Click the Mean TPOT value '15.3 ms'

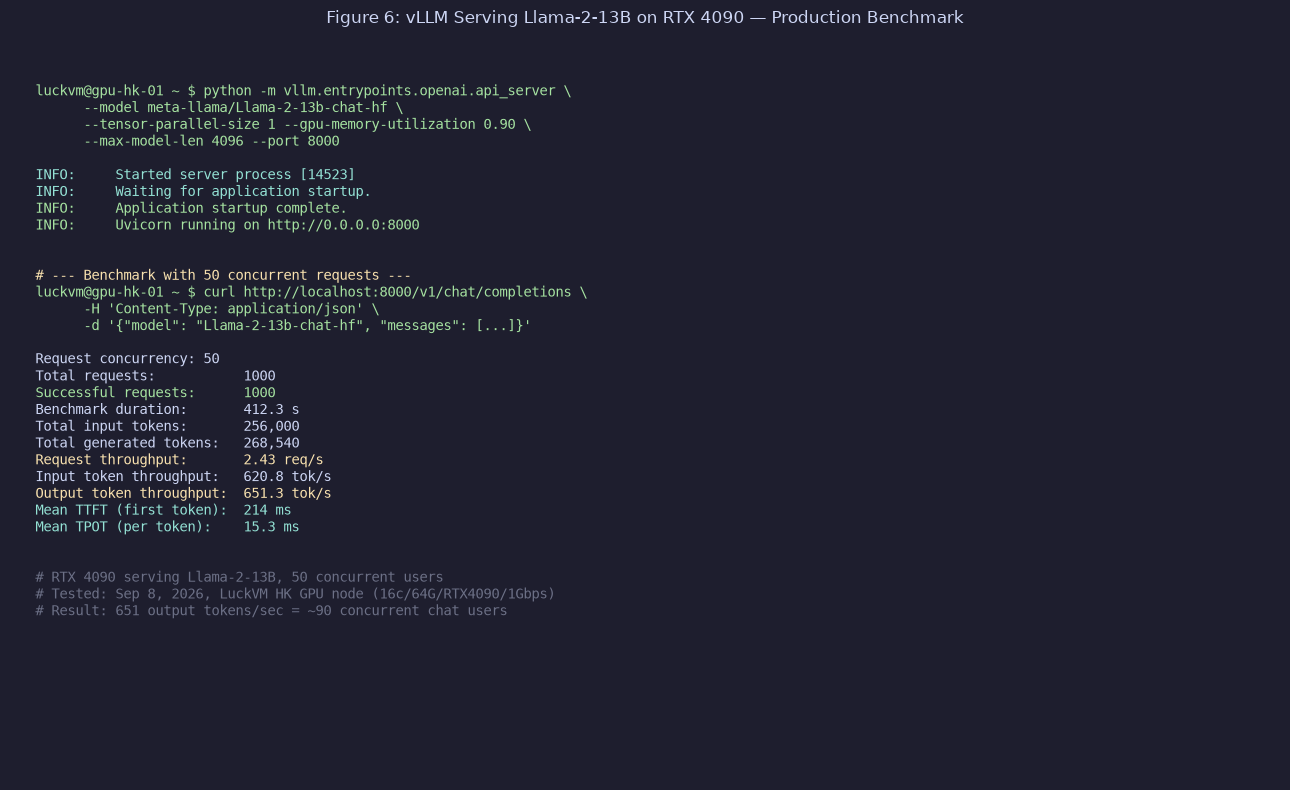[271, 528]
